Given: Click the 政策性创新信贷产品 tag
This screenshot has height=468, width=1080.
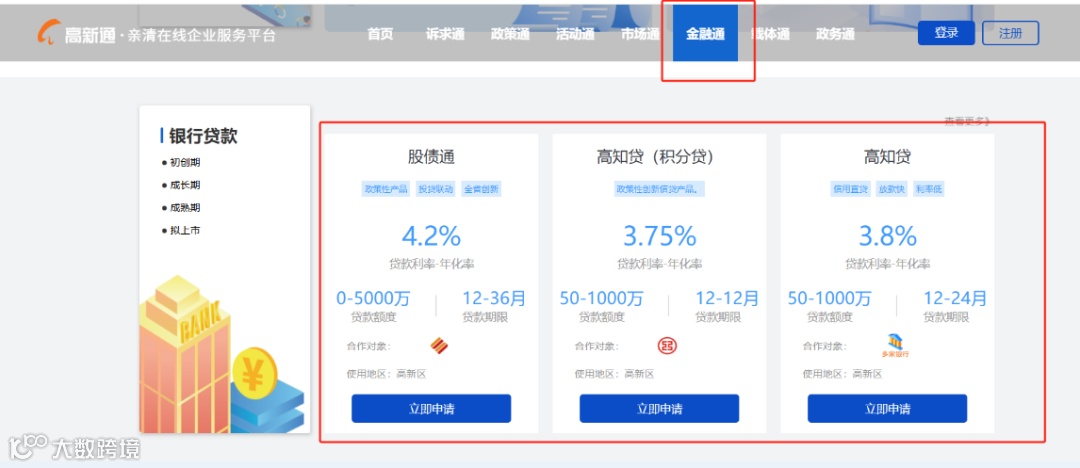Looking at the screenshot, I should click(x=659, y=189).
